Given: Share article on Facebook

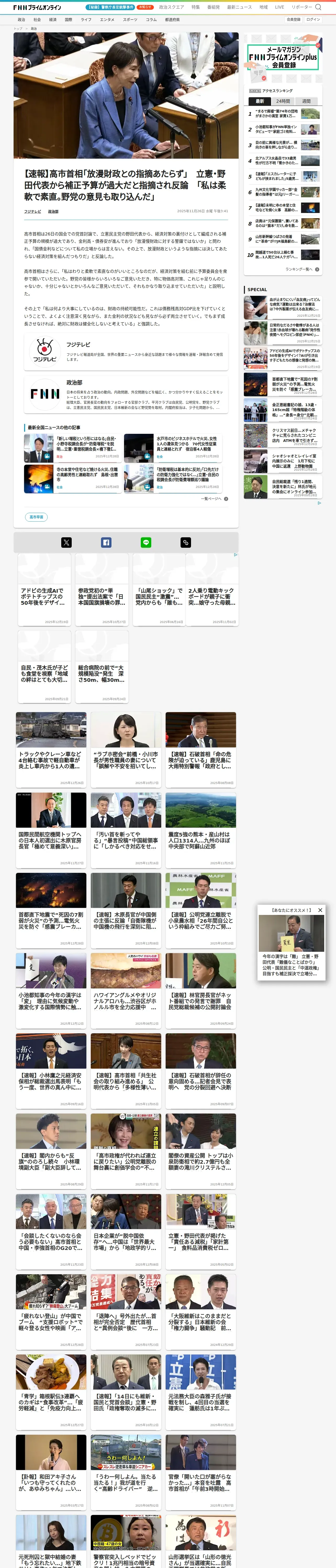Looking at the screenshot, I should pyautogui.click(x=106, y=542).
